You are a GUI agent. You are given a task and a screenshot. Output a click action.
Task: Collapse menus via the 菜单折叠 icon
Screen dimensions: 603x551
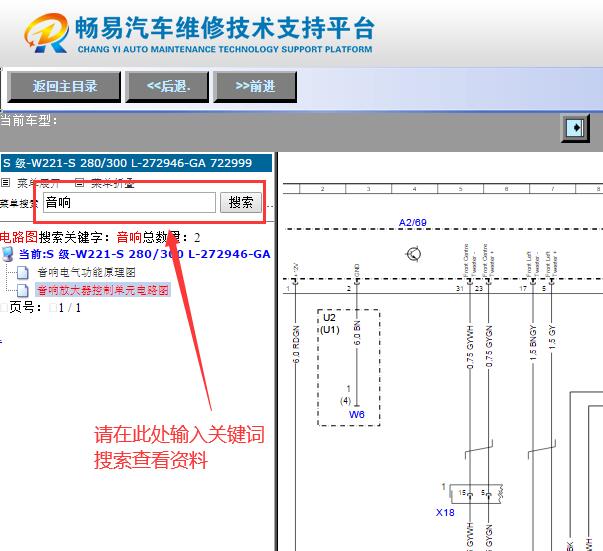tap(79, 183)
